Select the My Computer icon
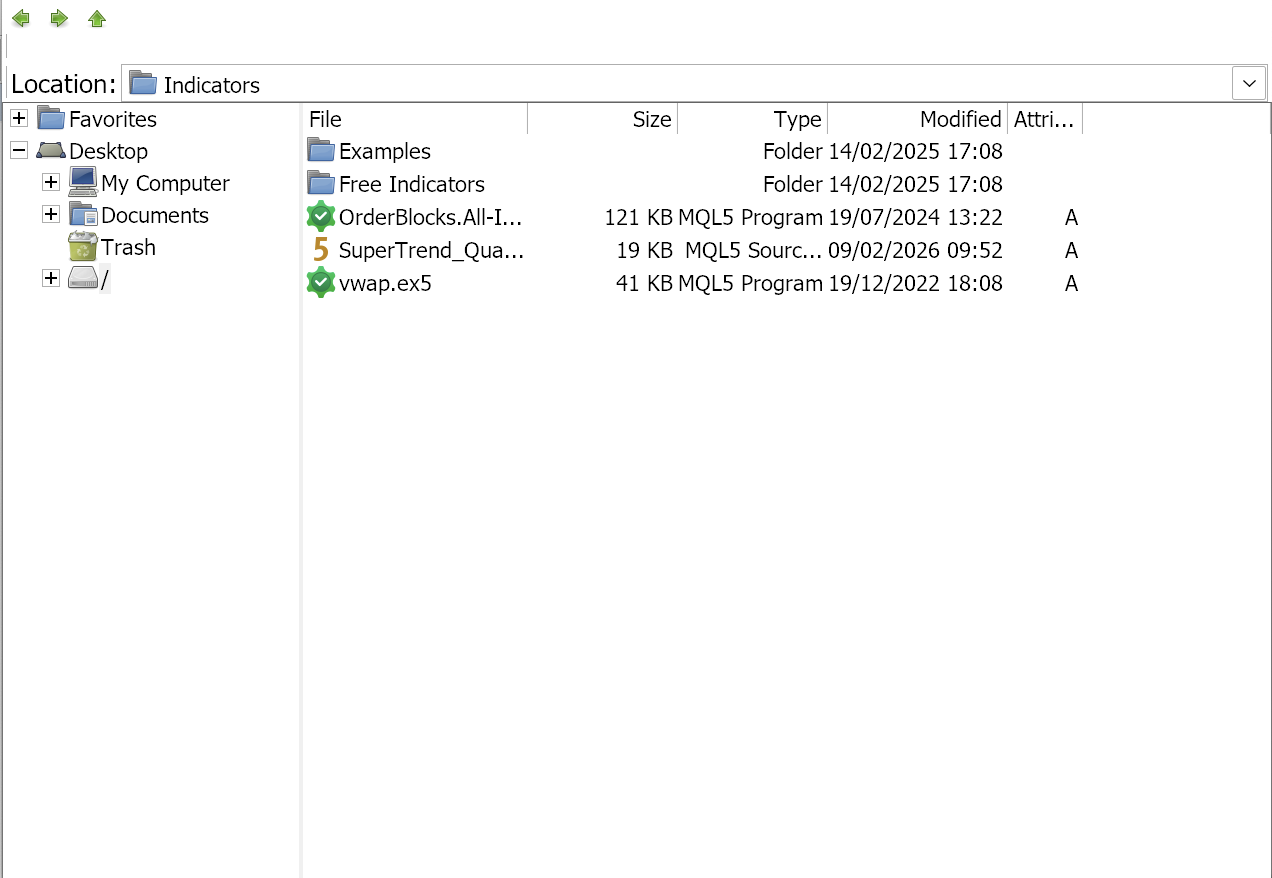1272x878 pixels. pyautogui.click(x=83, y=183)
